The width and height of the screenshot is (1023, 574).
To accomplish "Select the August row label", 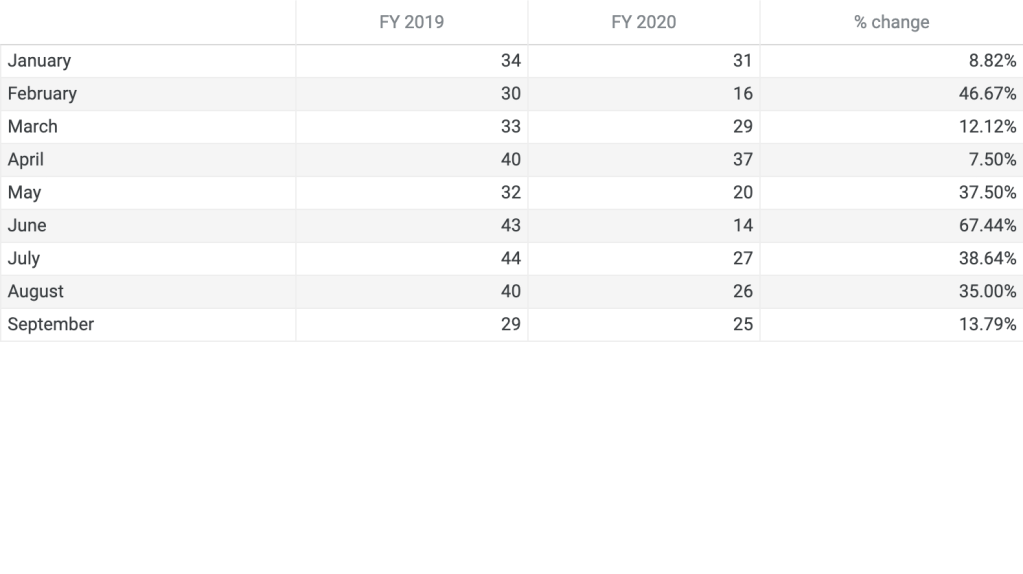I will pos(35,292).
